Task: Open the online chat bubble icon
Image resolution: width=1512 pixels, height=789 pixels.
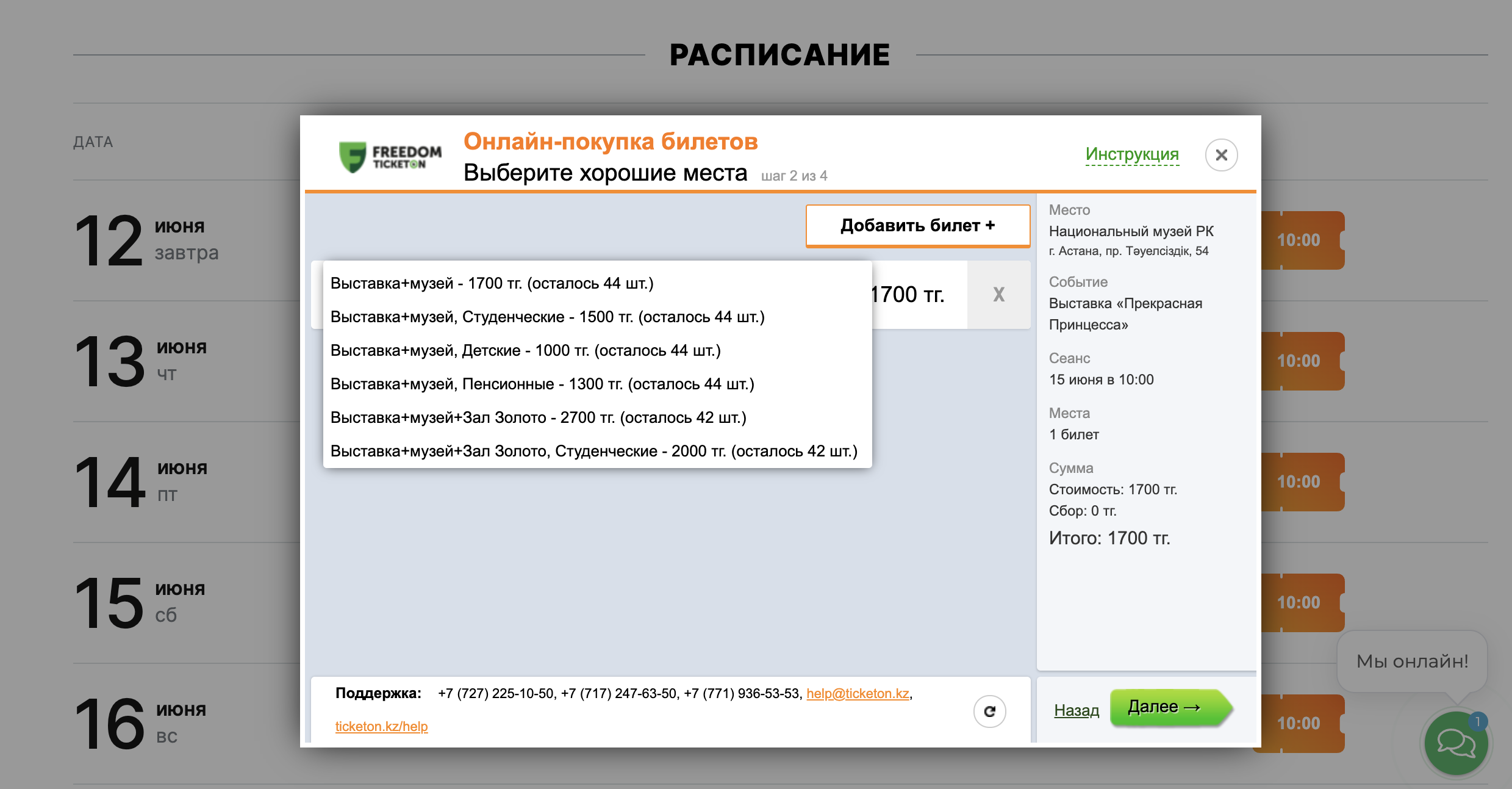Action: 1456,743
